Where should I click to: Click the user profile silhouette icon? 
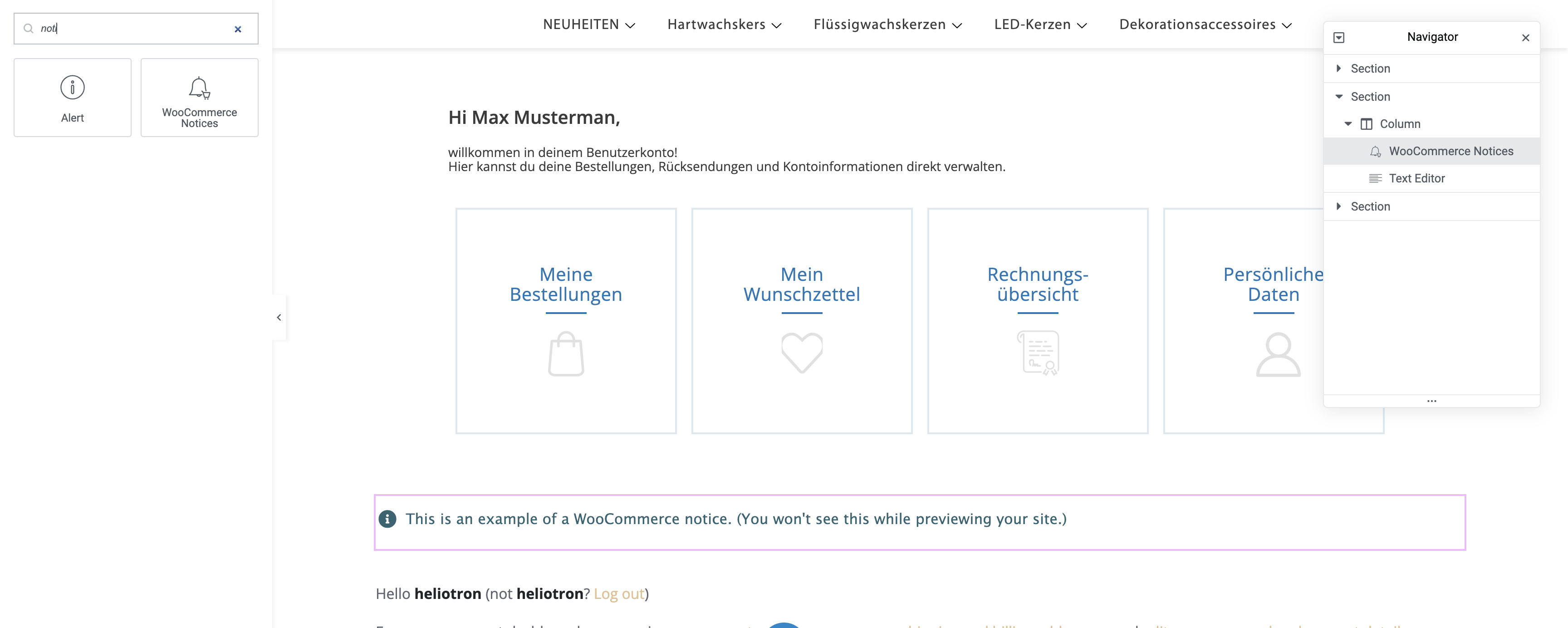point(1278,354)
